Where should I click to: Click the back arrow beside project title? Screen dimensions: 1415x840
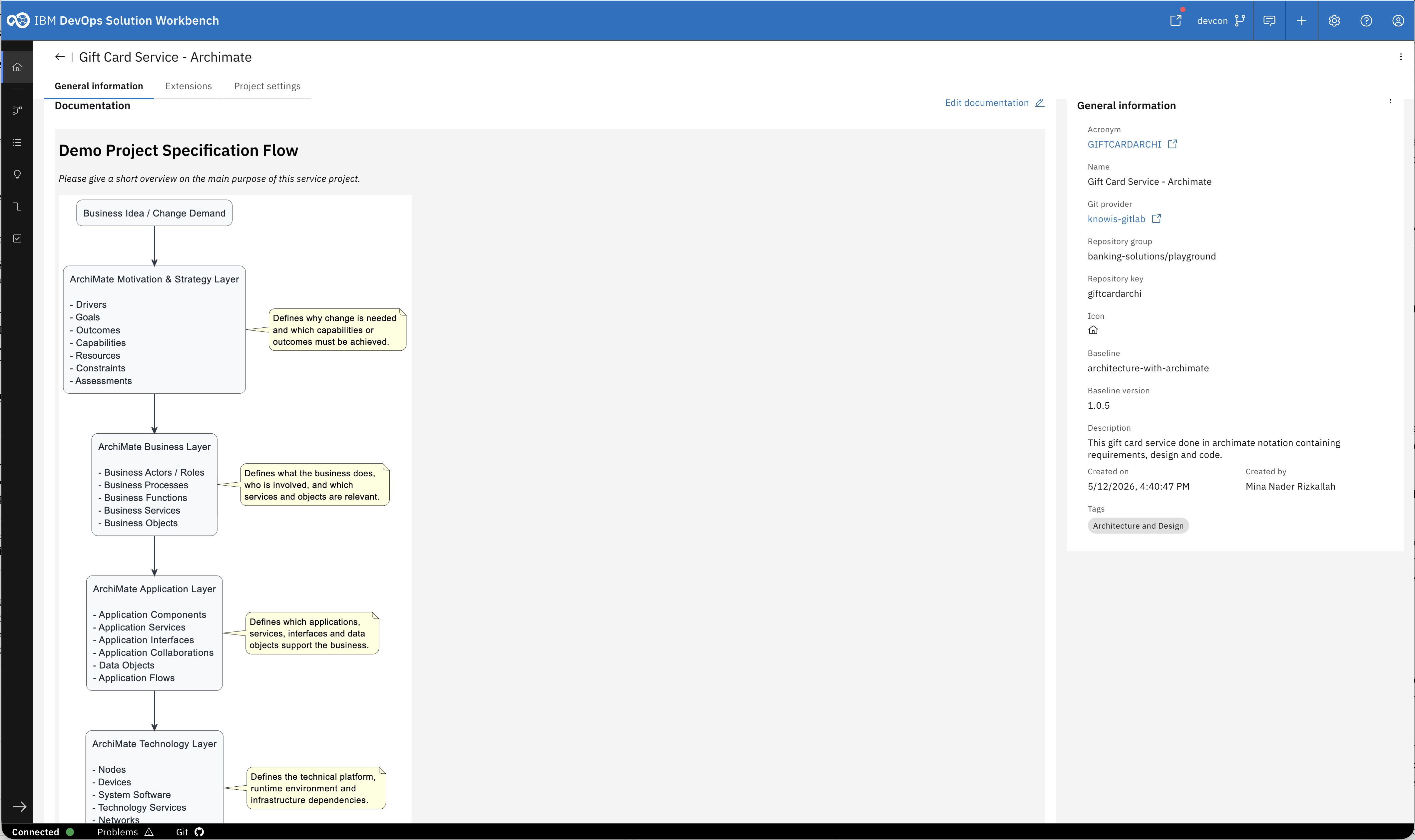[59, 57]
